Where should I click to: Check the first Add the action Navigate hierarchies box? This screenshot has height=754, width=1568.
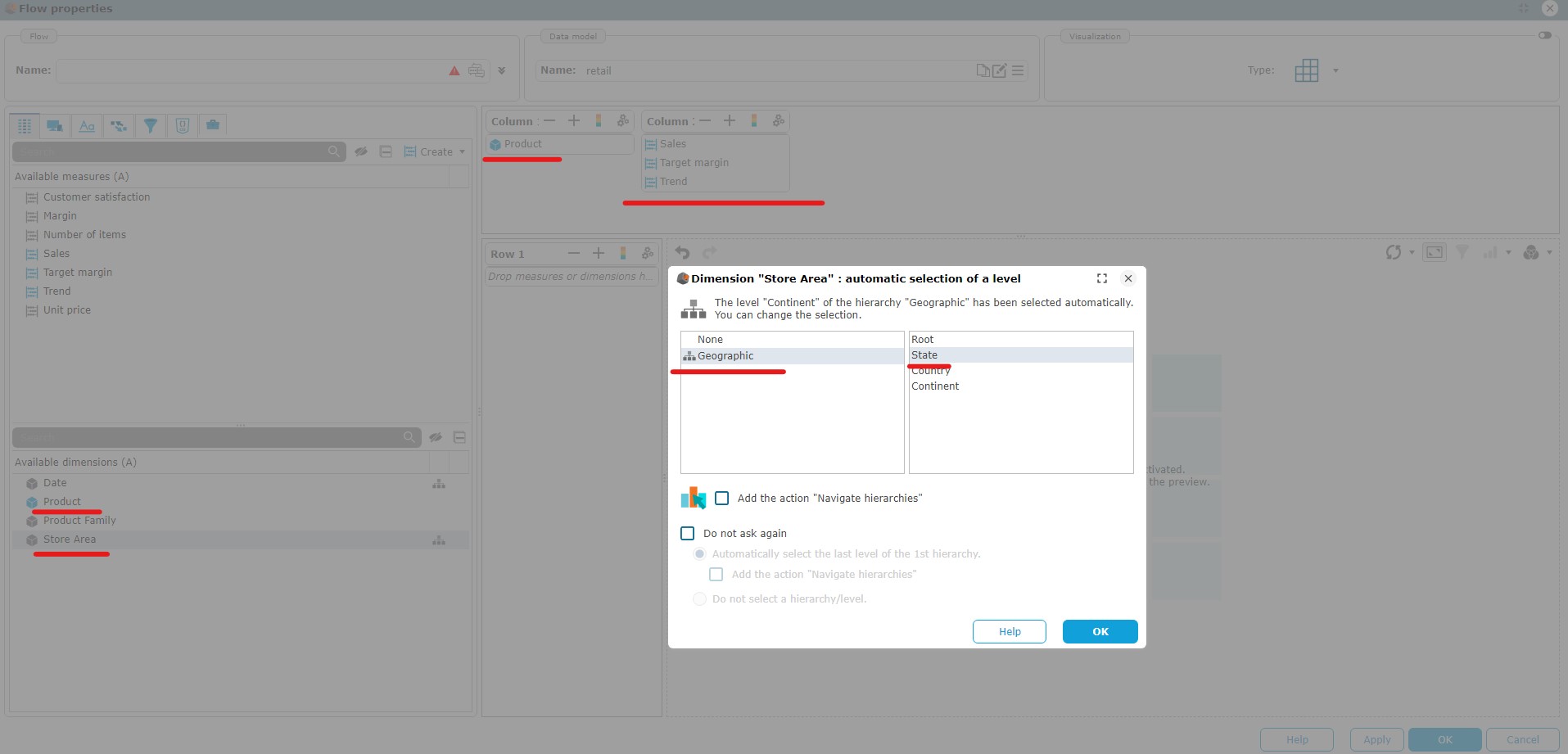[x=721, y=499]
